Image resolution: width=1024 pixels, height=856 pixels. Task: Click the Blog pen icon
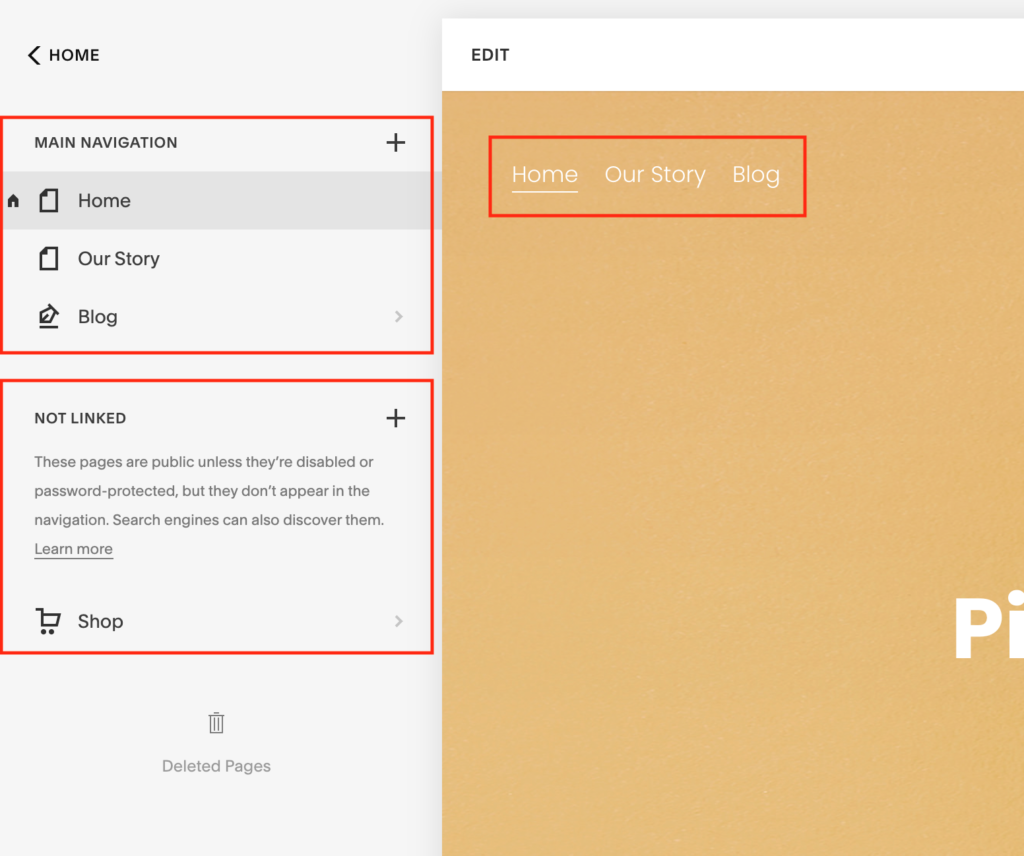coord(48,317)
